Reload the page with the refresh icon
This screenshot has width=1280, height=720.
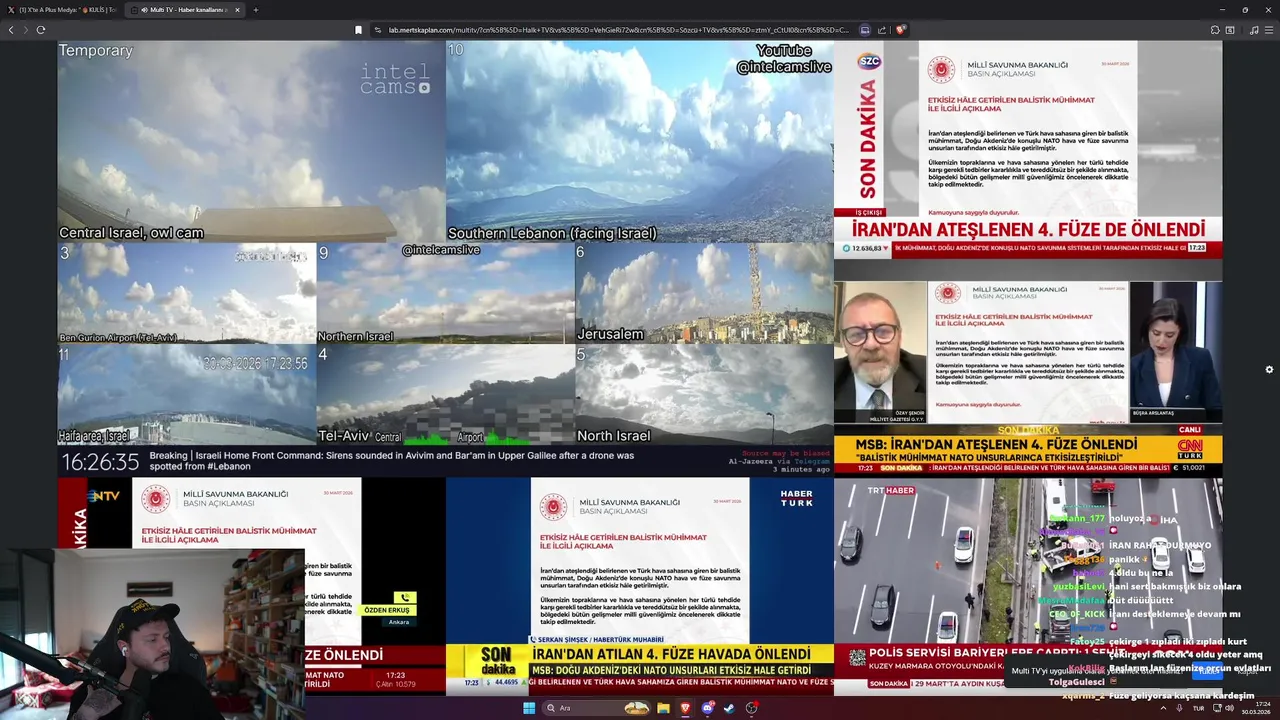click(40, 30)
